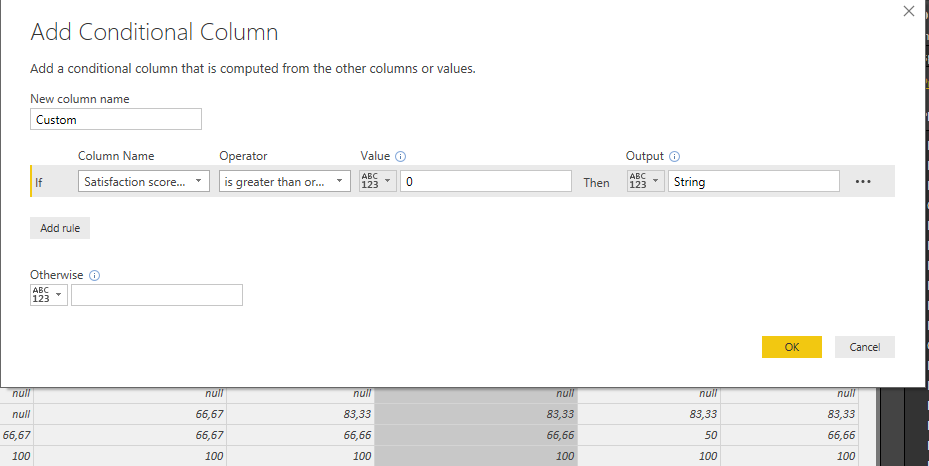Select the highlighted cell with value 66,66
929x466 pixels.
click(x=476, y=435)
